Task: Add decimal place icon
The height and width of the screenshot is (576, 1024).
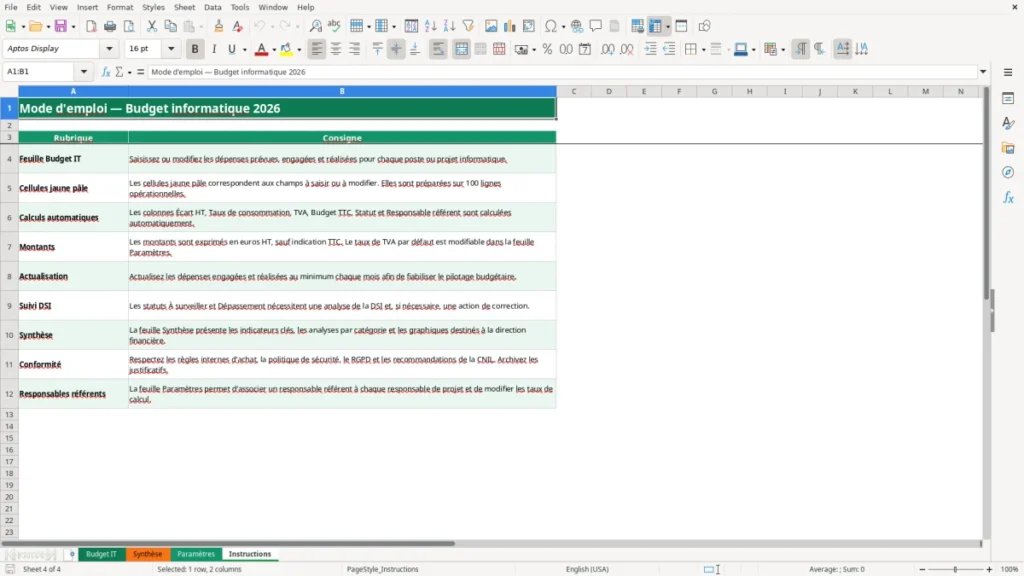Action: pyautogui.click(x=608, y=49)
